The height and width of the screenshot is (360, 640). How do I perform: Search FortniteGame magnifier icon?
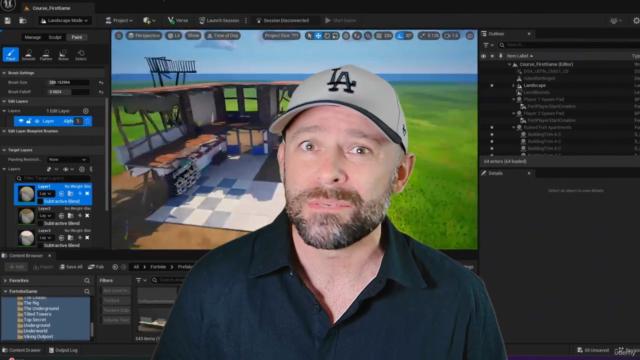click(87, 291)
